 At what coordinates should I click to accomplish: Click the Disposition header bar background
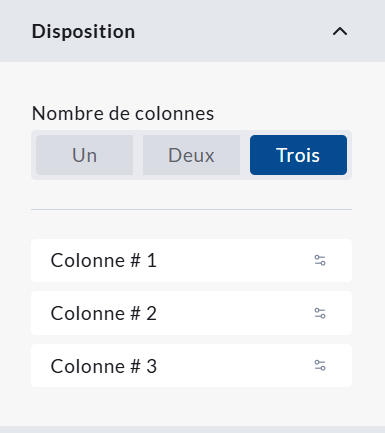click(x=233, y=31)
